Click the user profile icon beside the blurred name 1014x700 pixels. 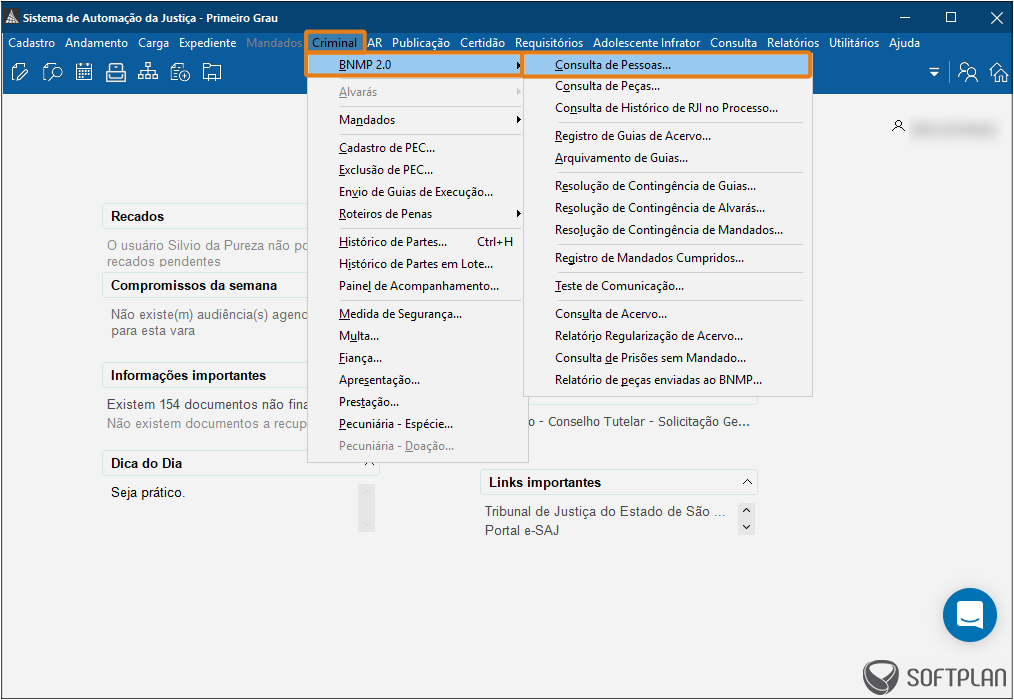click(898, 126)
